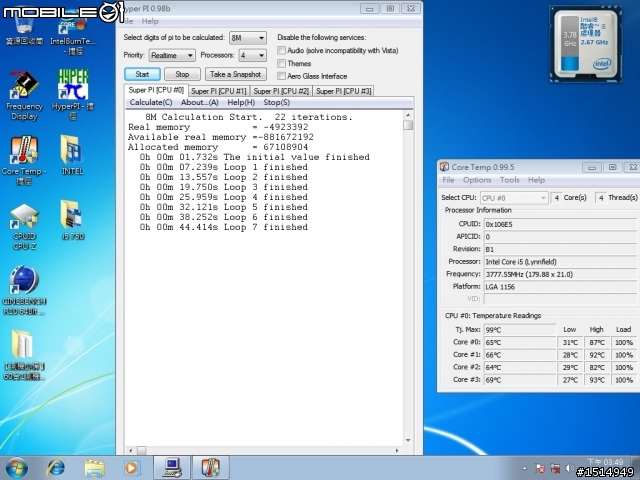Open the Priority Realtime dropdown
The height and width of the screenshot is (480, 640).
pos(172,55)
